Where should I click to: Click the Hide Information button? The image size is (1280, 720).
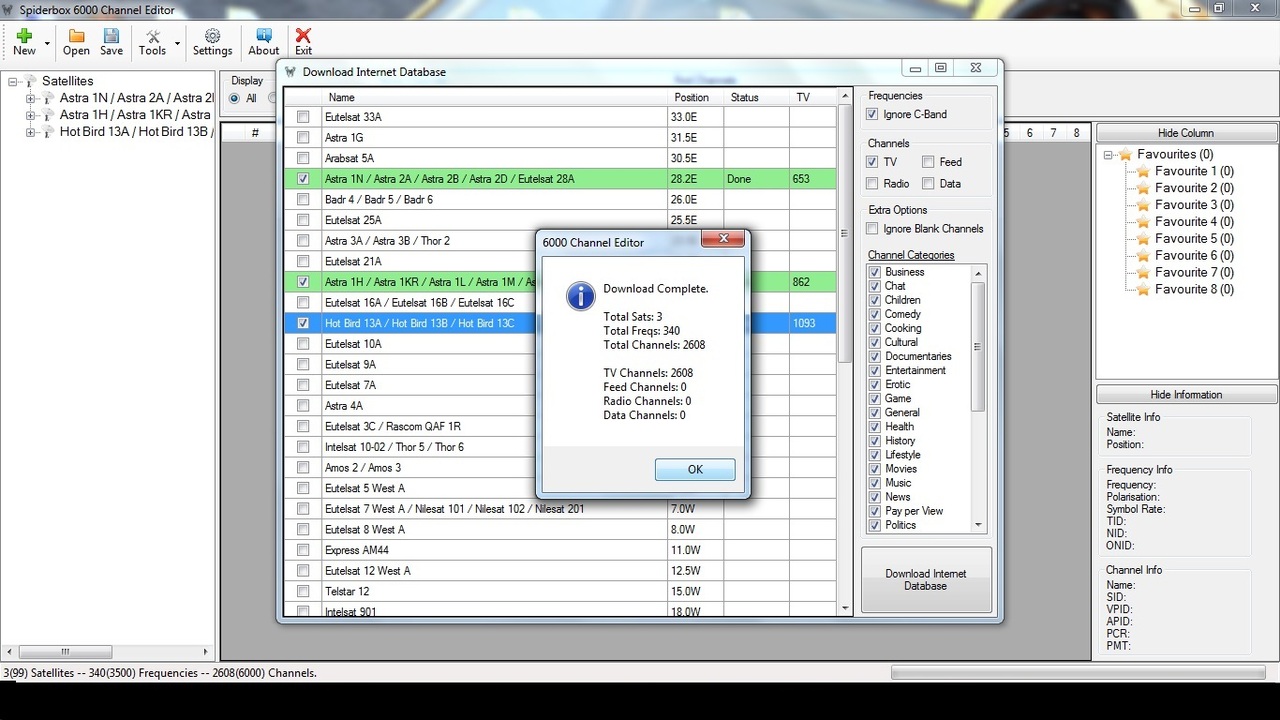1186,394
